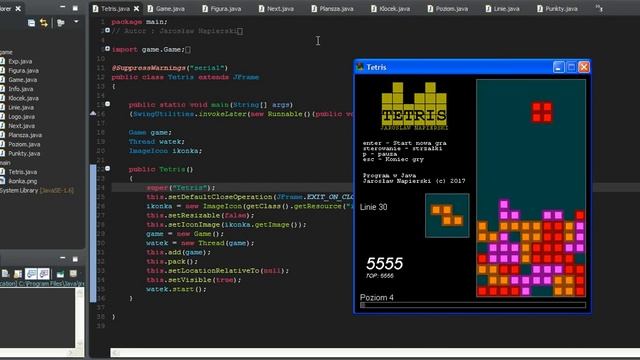The image size is (640, 360).
Task: Switch to the Game.java editor tab
Action: (166, 9)
